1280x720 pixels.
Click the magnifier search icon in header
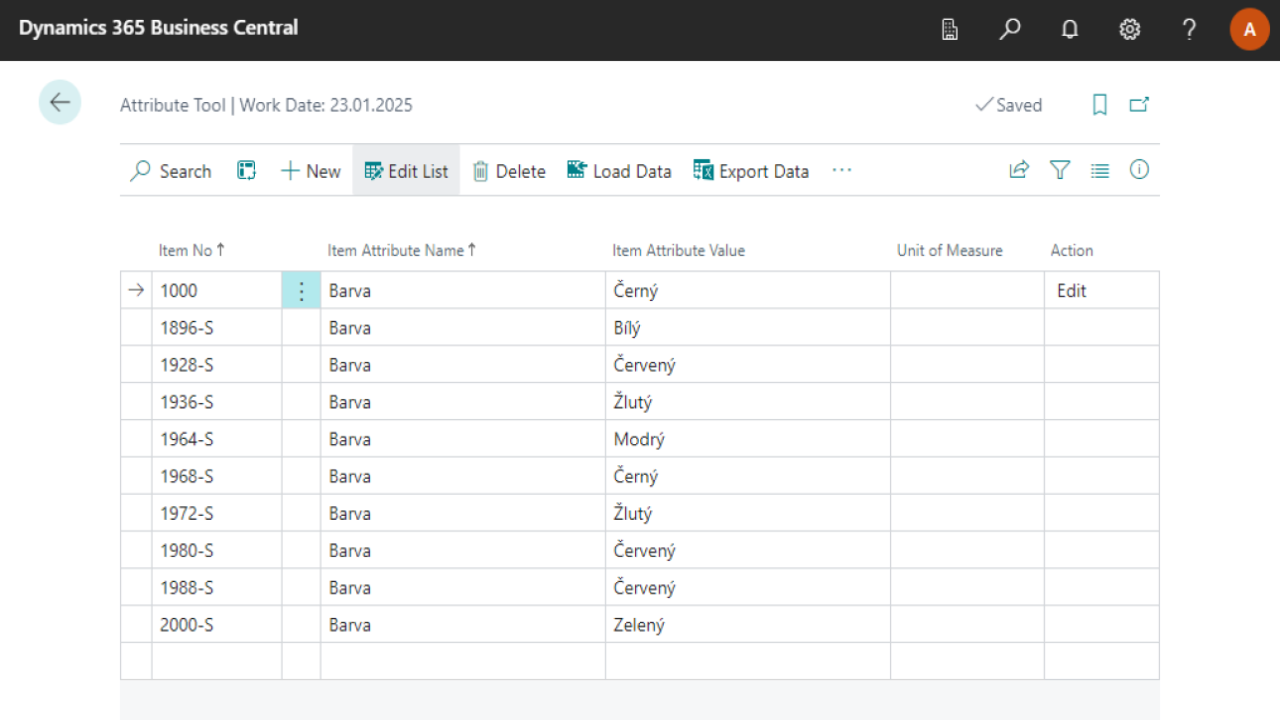coord(1010,30)
